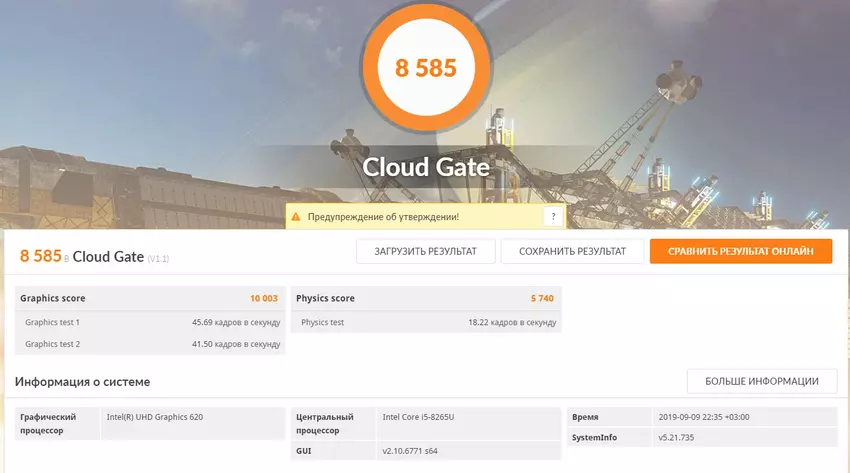Click the orange СРАВНИТЬ РЕЗУЛЬТАТ ОНЛАЙН button
Viewport: 850px width, 473px height.
tap(740, 251)
